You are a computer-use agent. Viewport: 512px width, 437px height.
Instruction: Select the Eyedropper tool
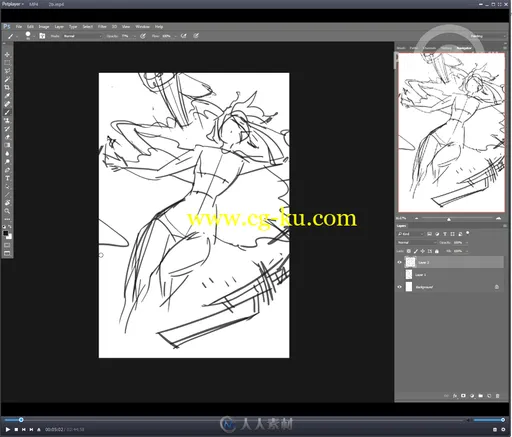tap(7, 96)
